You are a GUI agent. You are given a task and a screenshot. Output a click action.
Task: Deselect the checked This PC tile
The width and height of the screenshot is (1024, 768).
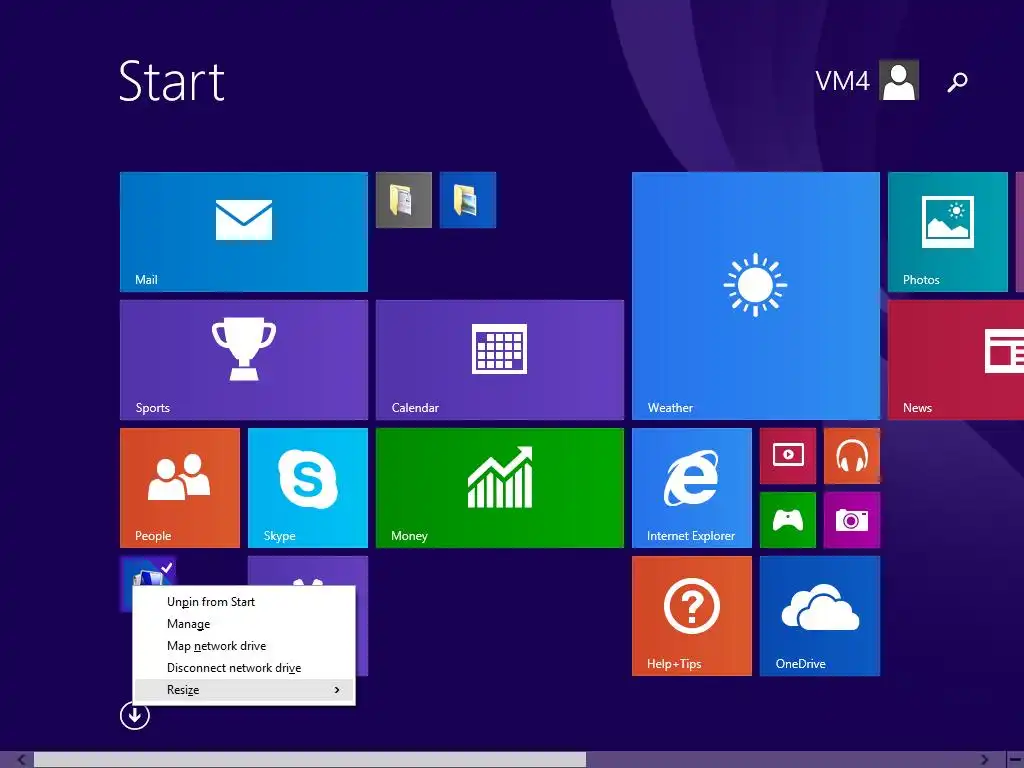(148, 571)
